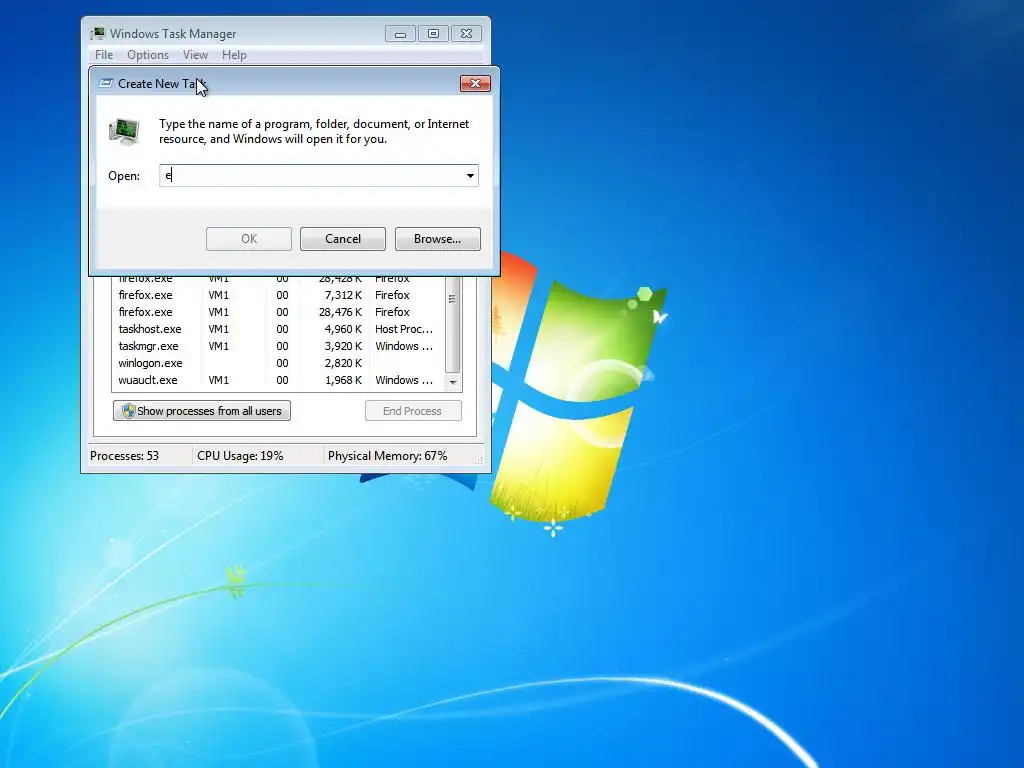The image size is (1024, 768).
Task: Click the Processes: 53 status entry
Action: click(124, 456)
